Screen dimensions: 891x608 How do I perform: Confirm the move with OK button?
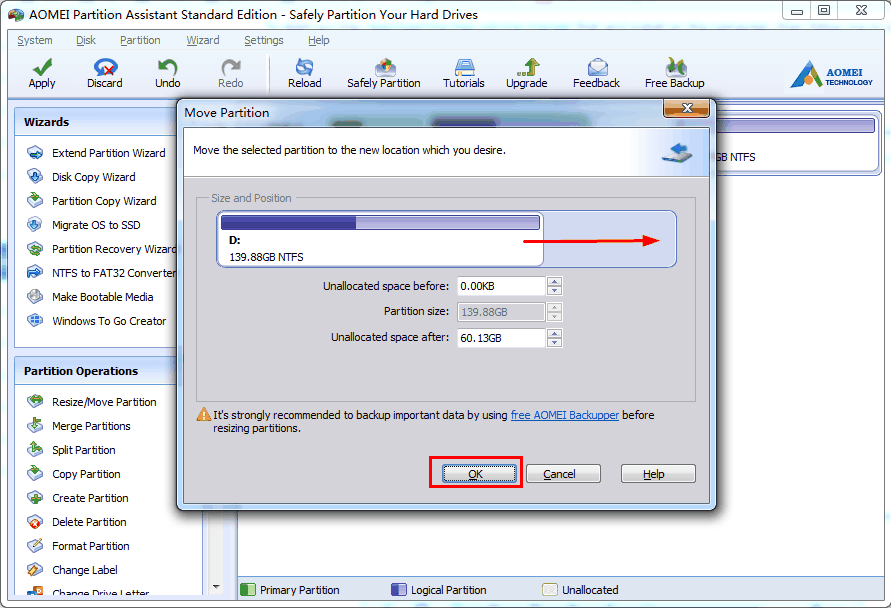pyautogui.click(x=479, y=474)
